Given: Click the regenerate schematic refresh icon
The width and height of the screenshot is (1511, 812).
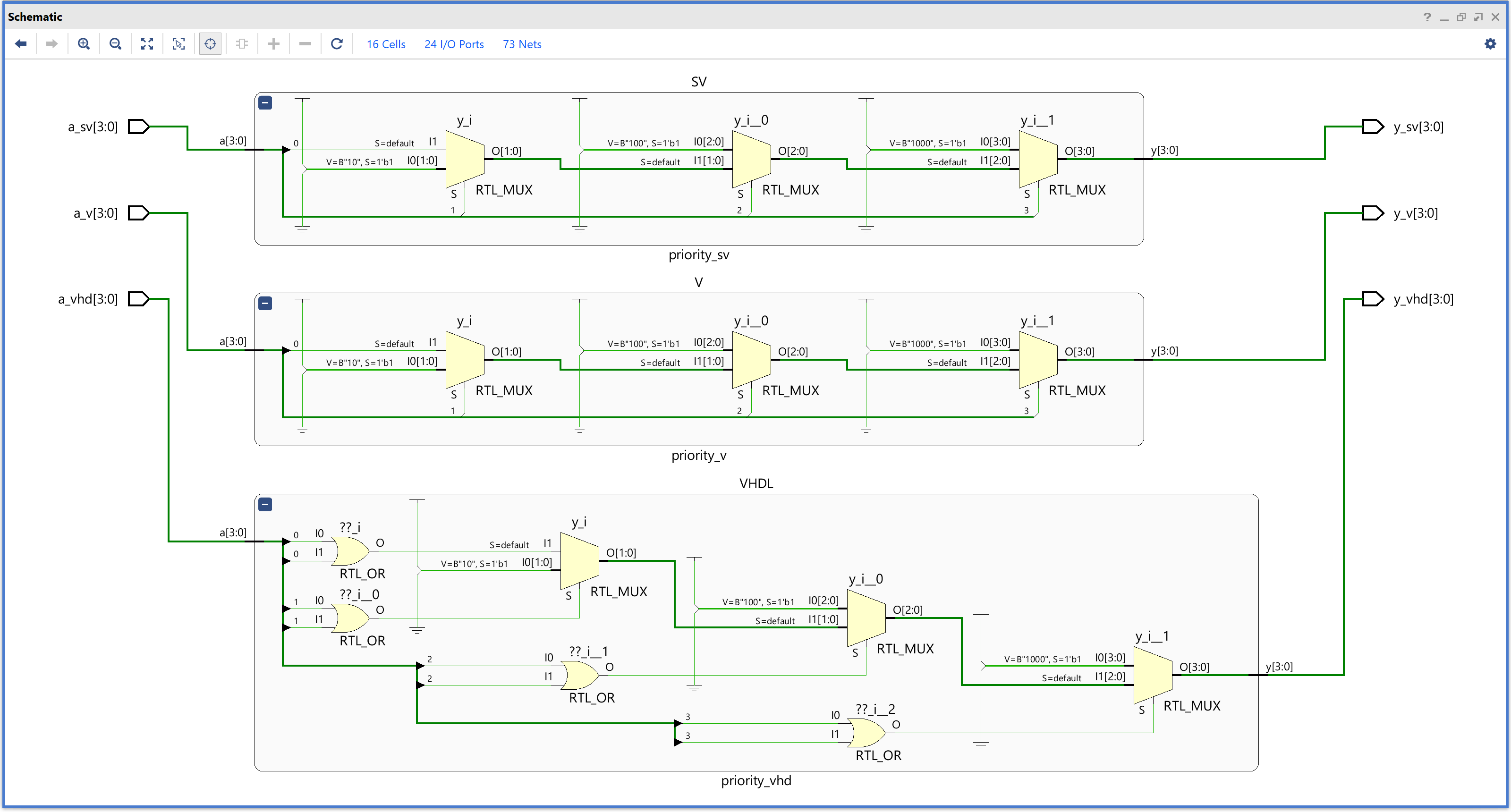Looking at the screenshot, I should click(337, 44).
